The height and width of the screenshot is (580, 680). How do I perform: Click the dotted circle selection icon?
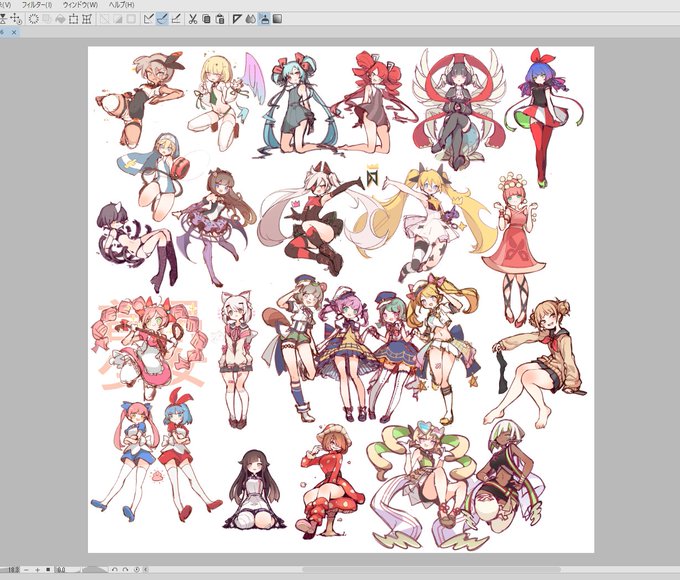(x=33, y=19)
